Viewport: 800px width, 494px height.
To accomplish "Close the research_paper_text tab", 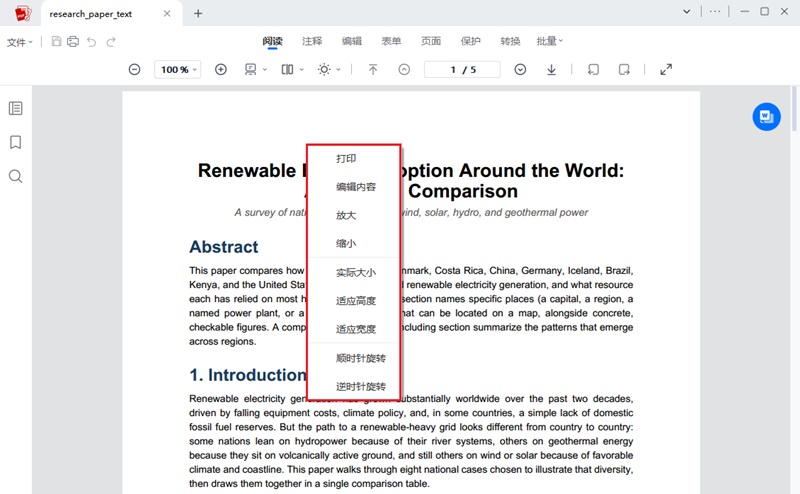I will click(167, 14).
